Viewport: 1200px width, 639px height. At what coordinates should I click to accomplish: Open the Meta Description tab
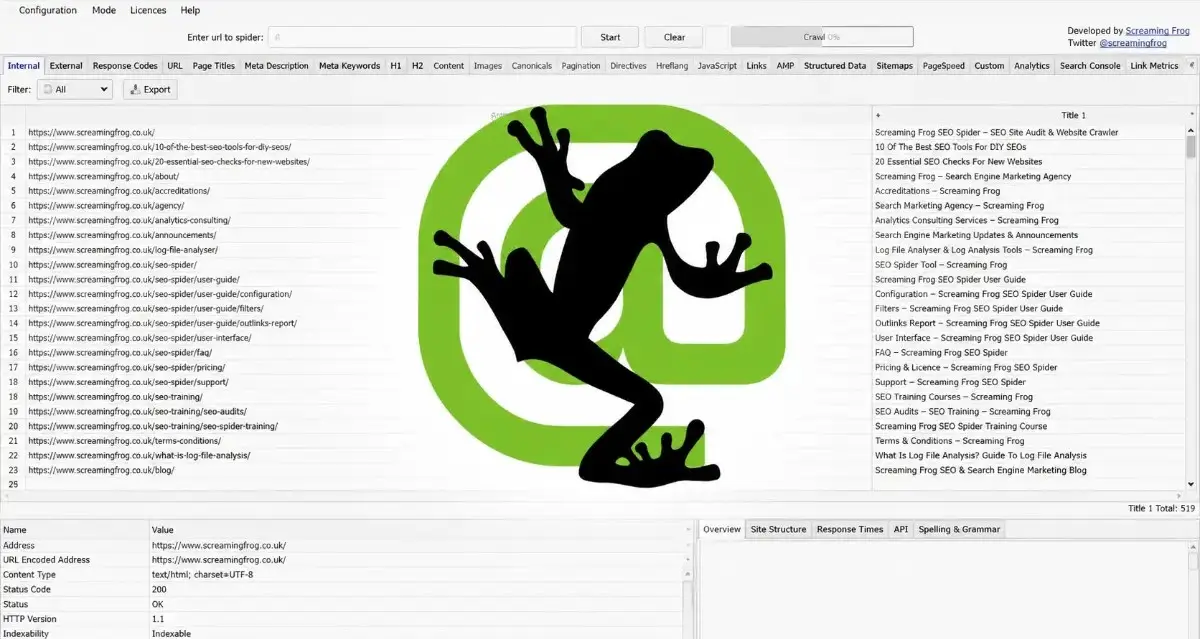coord(277,66)
